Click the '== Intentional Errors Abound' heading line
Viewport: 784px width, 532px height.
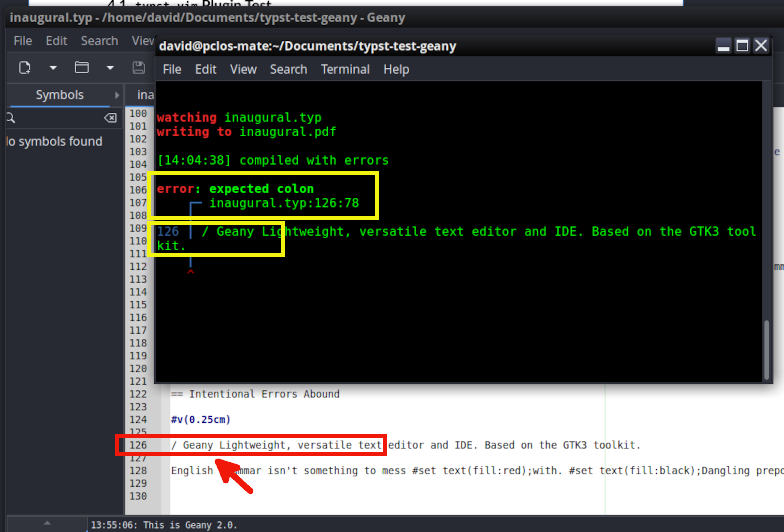255,394
